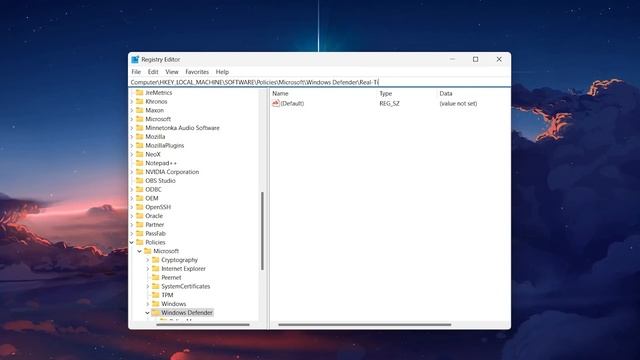Select the Windows key label under Policies
This screenshot has width=640, height=360.
point(173,304)
